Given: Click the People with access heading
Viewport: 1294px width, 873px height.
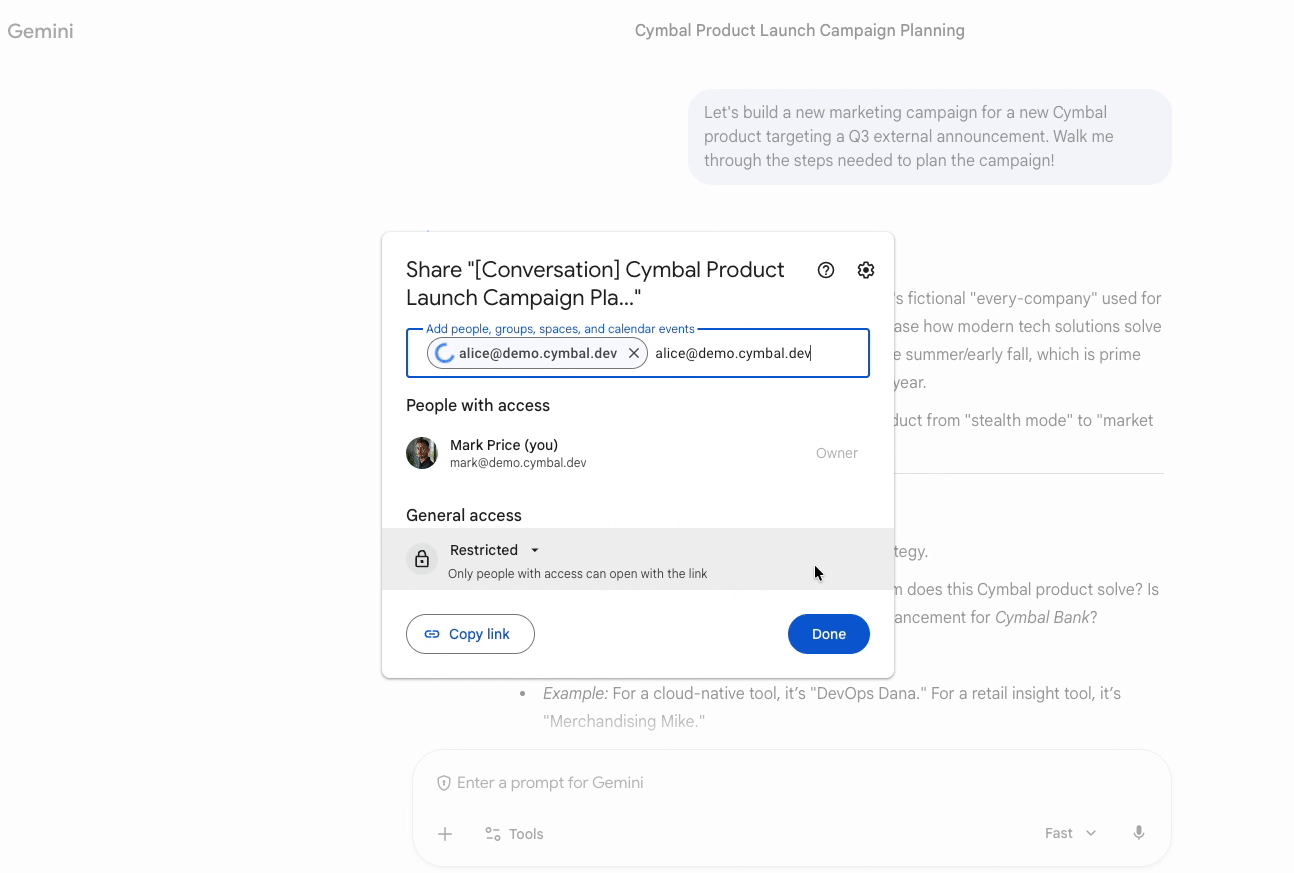Looking at the screenshot, I should 478,405.
